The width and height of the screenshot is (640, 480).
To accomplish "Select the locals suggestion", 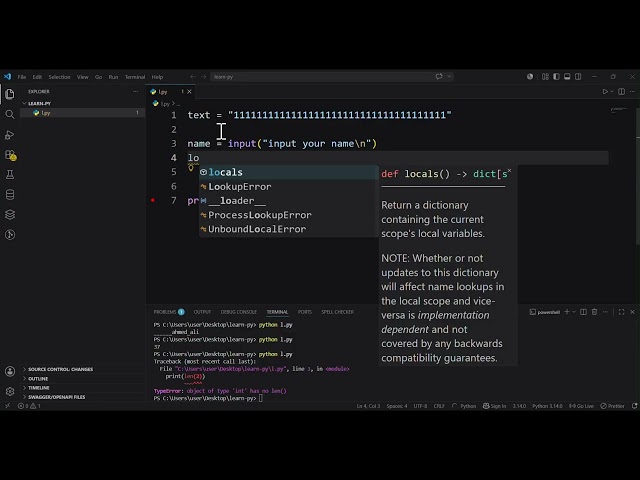I will [x=289, y=172].
